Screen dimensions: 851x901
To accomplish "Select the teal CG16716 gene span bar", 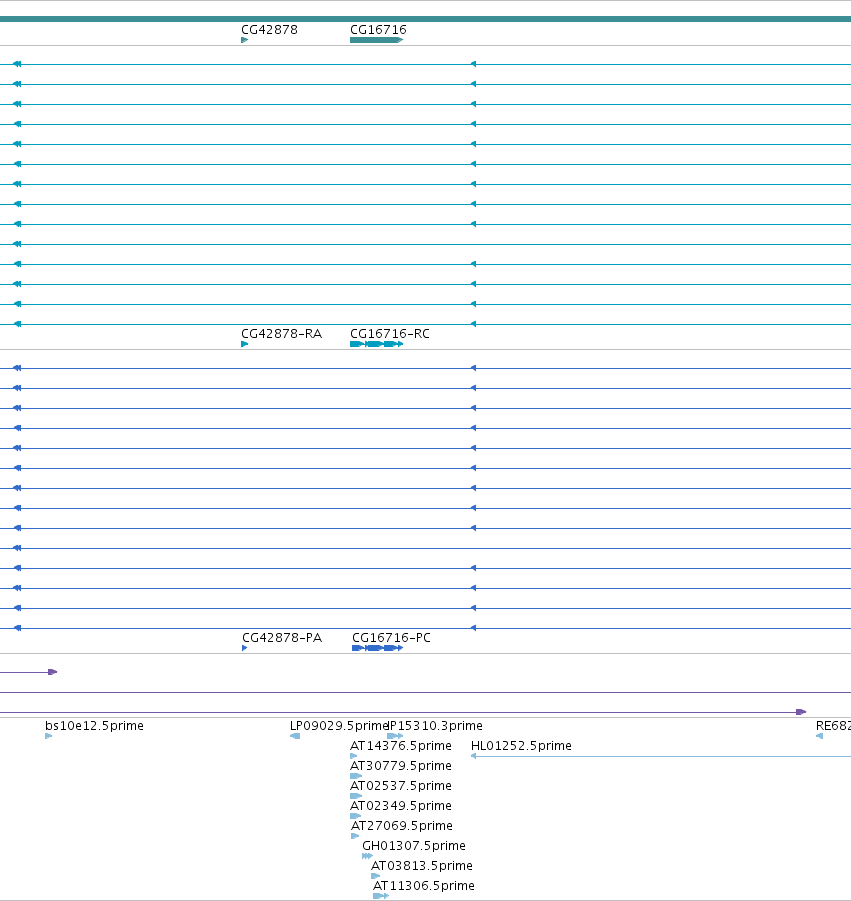I will coord(376,40).
